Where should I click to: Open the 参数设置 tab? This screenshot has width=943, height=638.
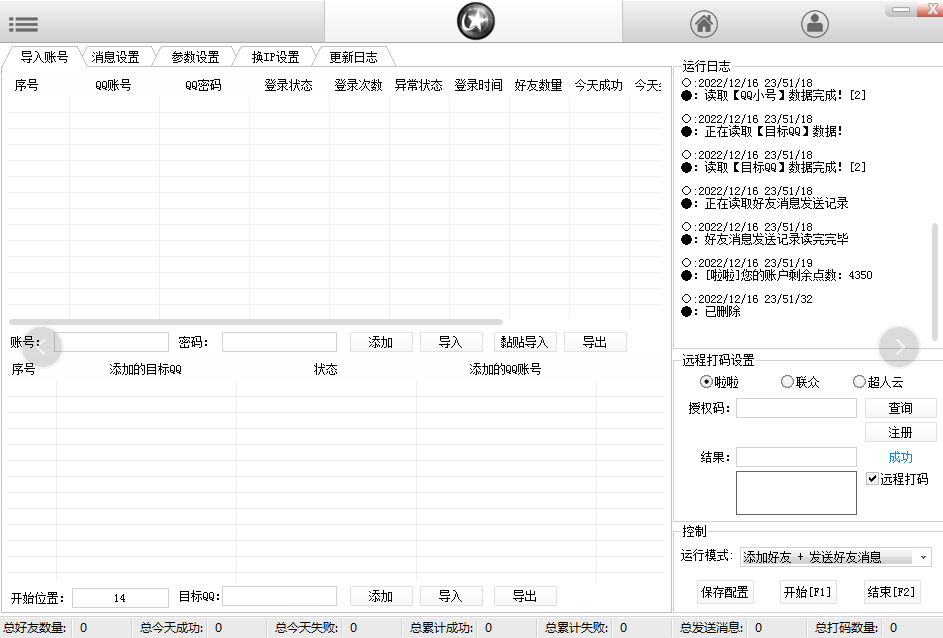point(195,57)
